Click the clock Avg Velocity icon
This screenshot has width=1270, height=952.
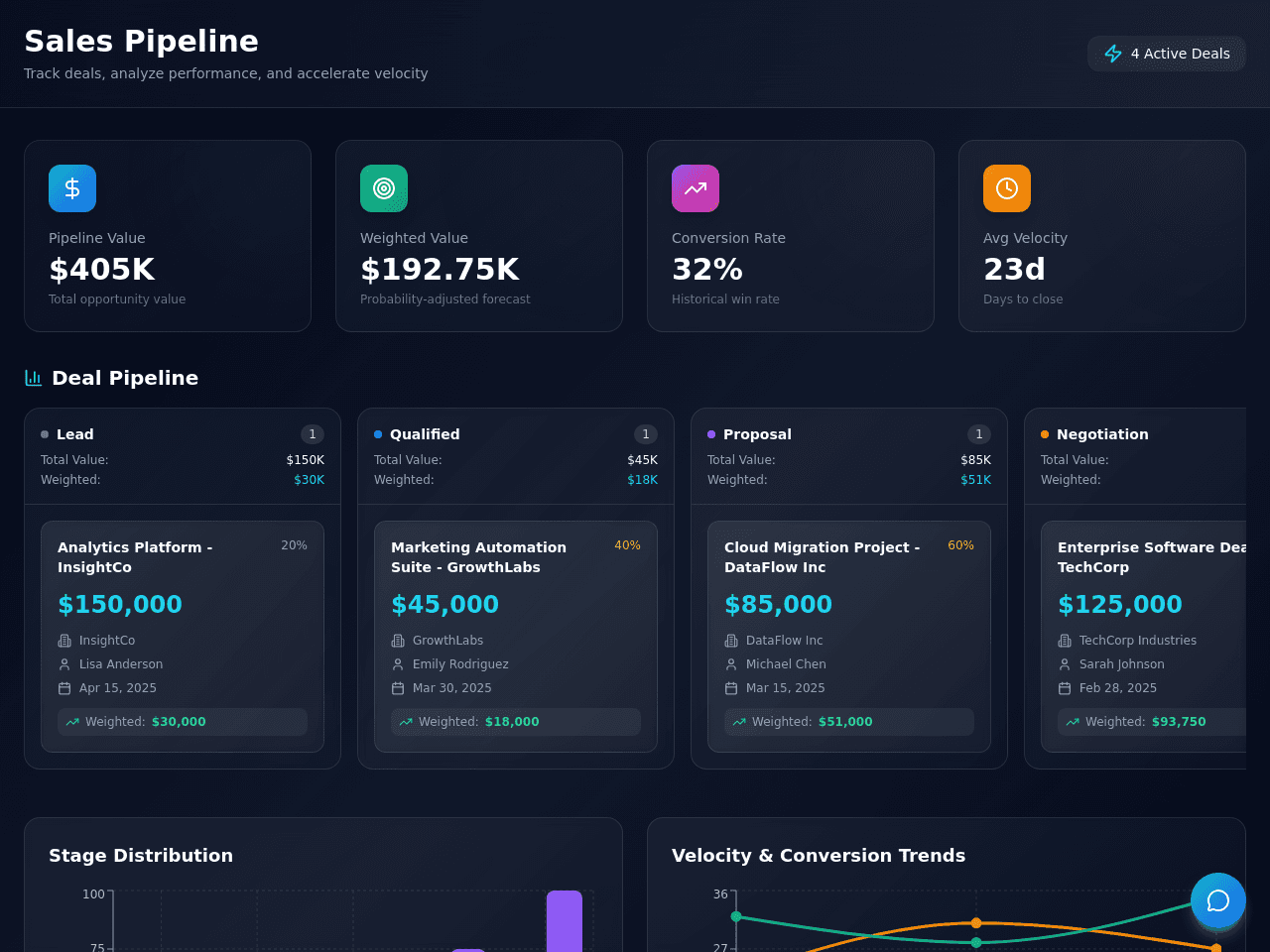pyautogui.click(x=1007, y=188)
